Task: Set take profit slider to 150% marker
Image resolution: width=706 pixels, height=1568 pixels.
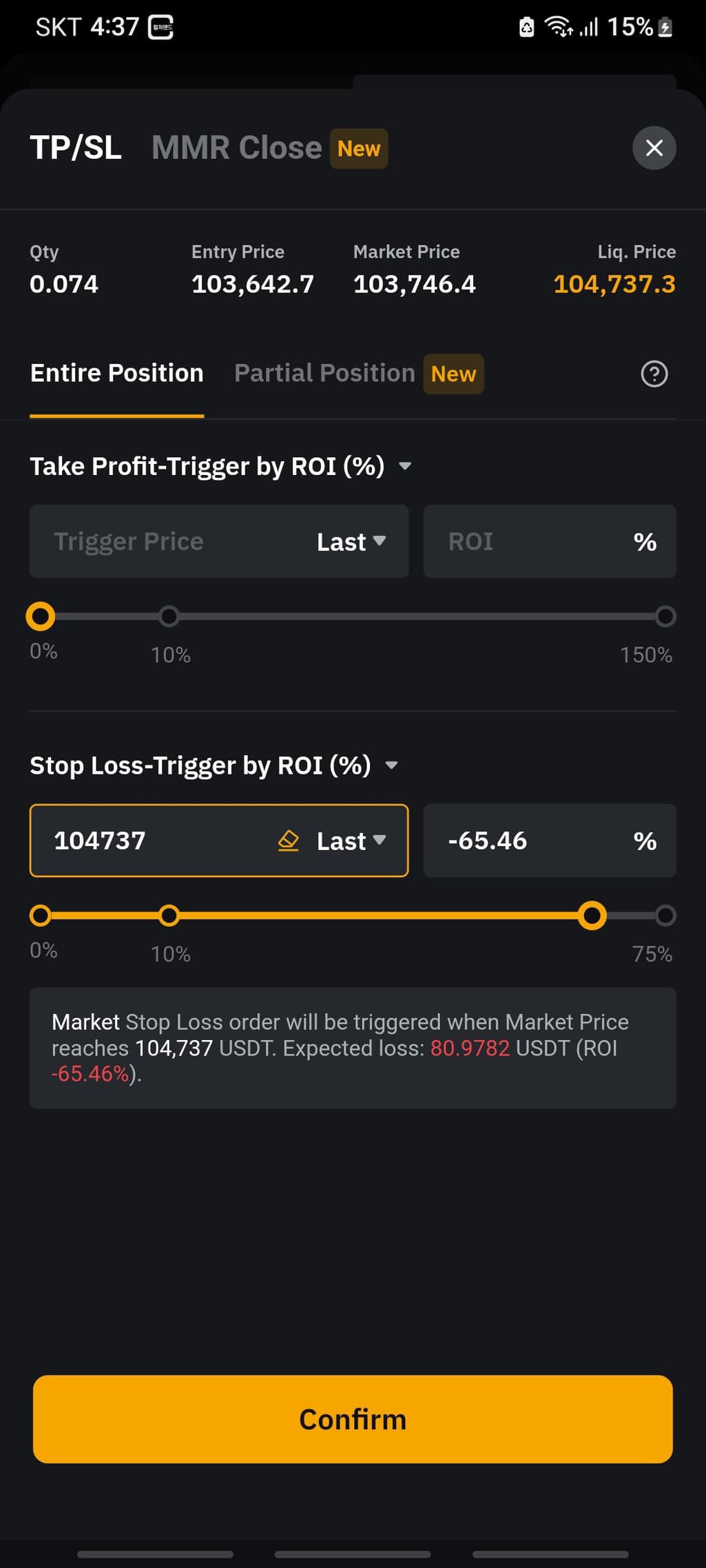Action: (665, 616)
